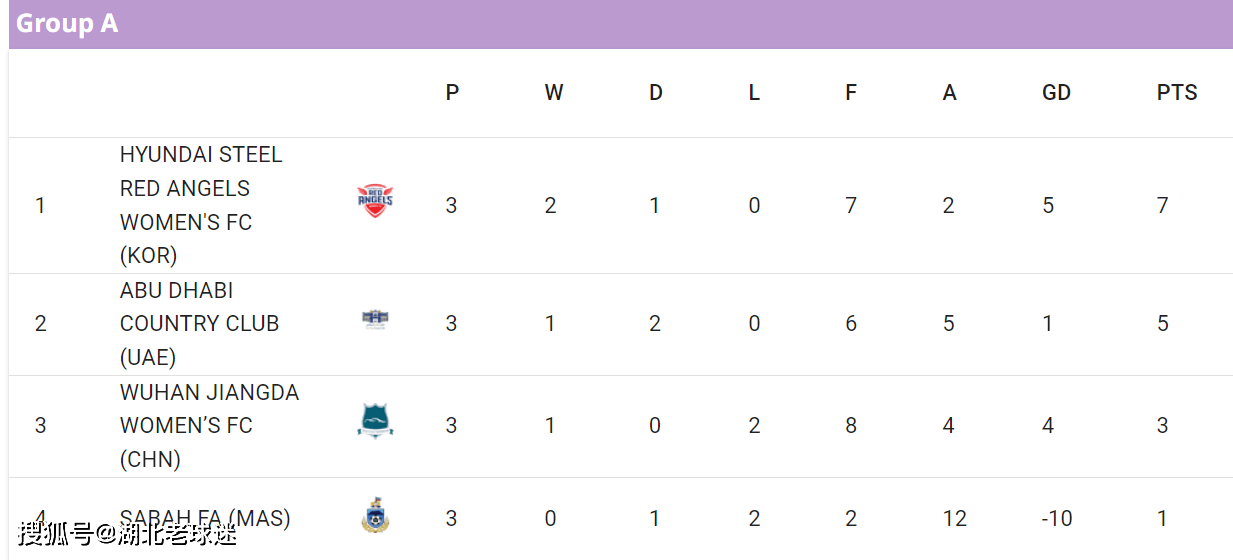1233x560 pixels.
Task: Open the Abu Dhabi Country Club team name
Action: tap(199, 323)
